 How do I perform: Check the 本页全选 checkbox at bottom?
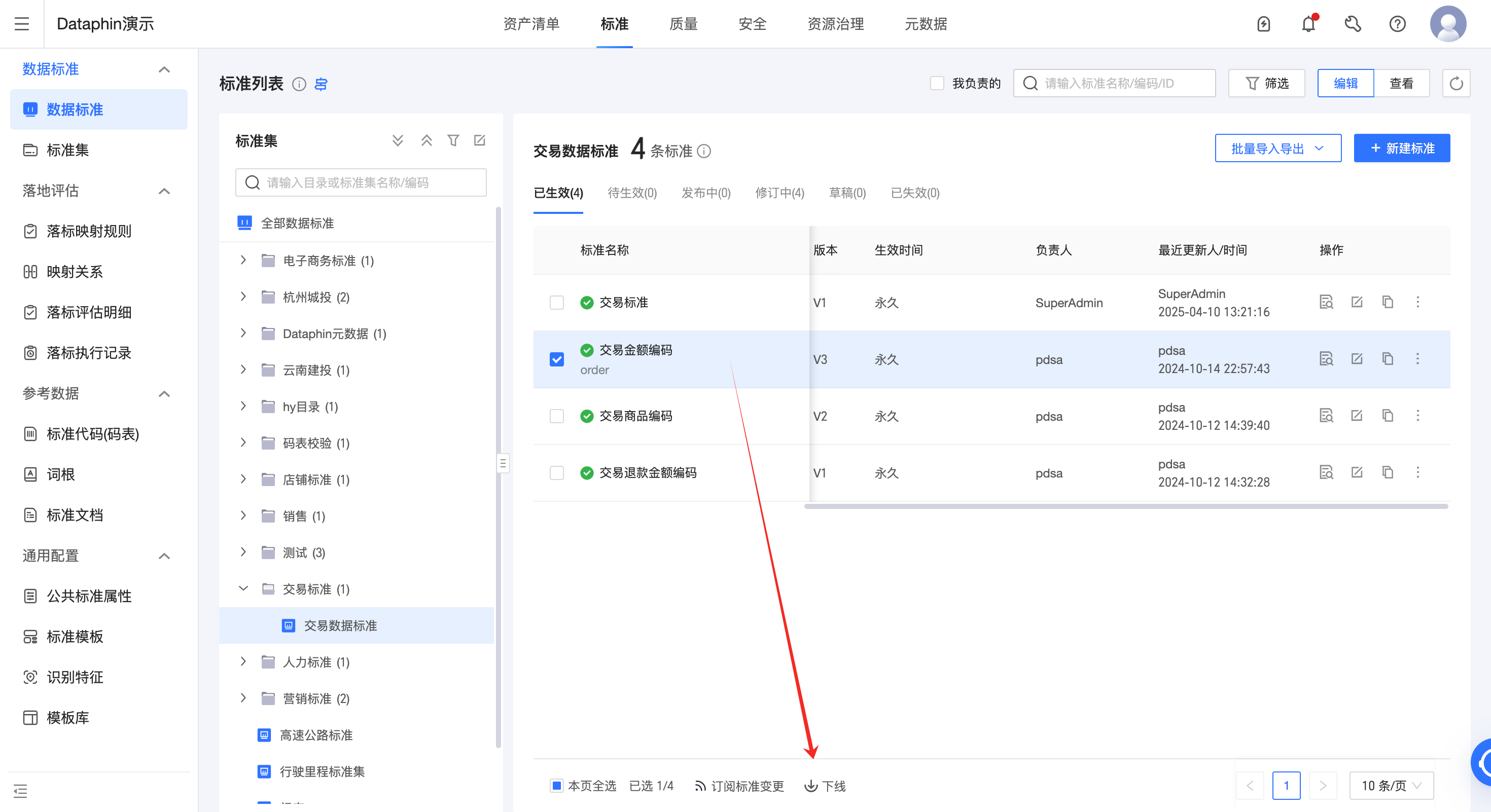tap(556, 786)
